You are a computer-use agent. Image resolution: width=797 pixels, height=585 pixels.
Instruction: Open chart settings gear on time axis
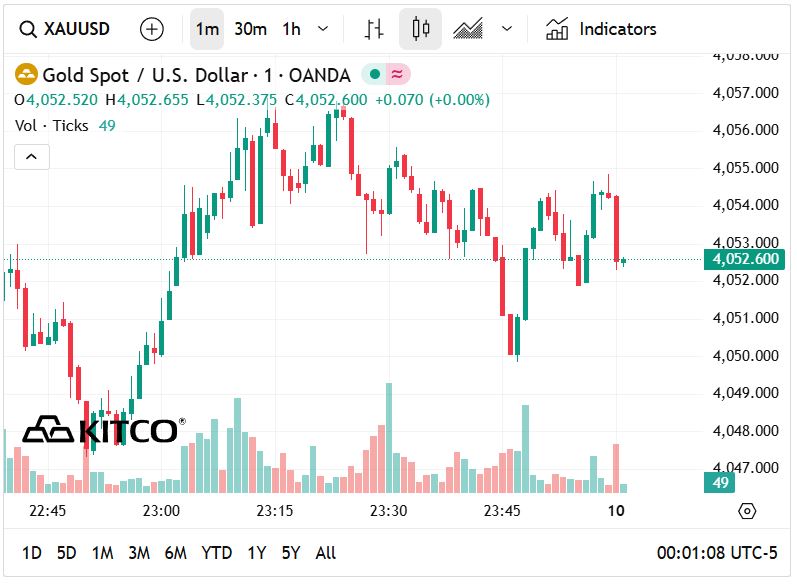746,511
